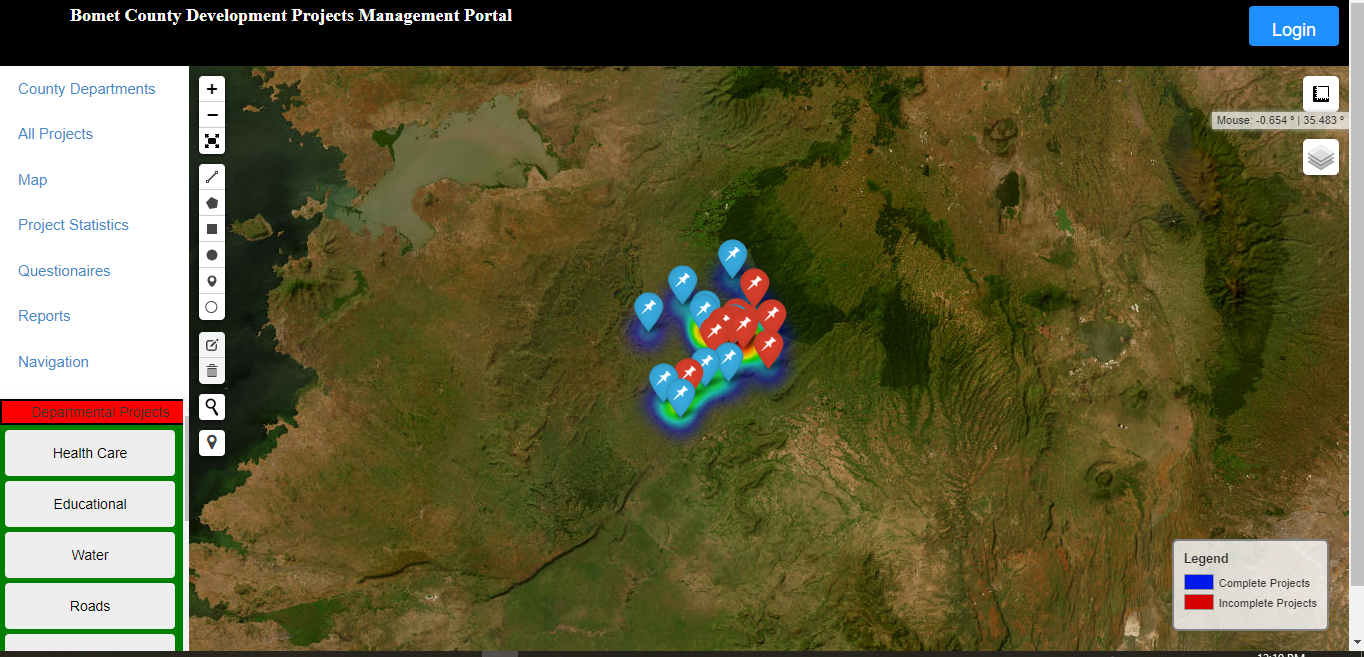Click the red Incomplete Projects legend swatch
Viewport: 1364px width, 657px height.
tap(1198, 602)
